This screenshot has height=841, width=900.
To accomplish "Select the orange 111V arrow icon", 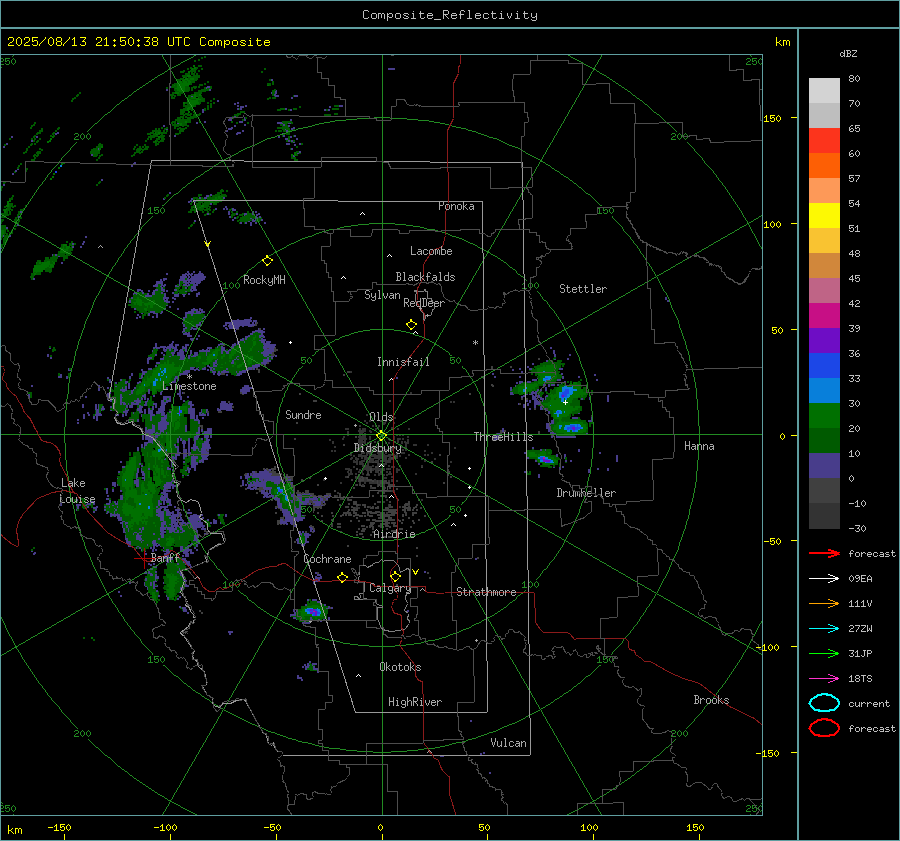I will click(824, 603).
